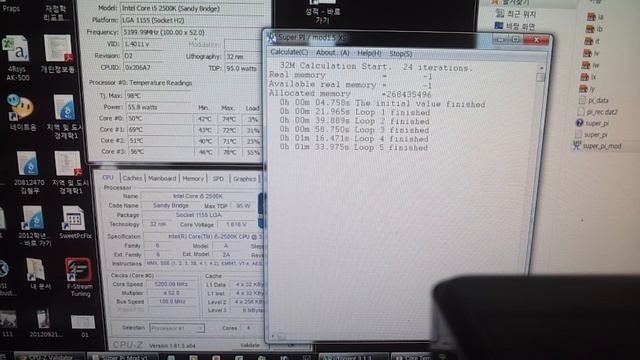
Task: Open the 2012학년 shortcut icon
Action: pos(34,226)
